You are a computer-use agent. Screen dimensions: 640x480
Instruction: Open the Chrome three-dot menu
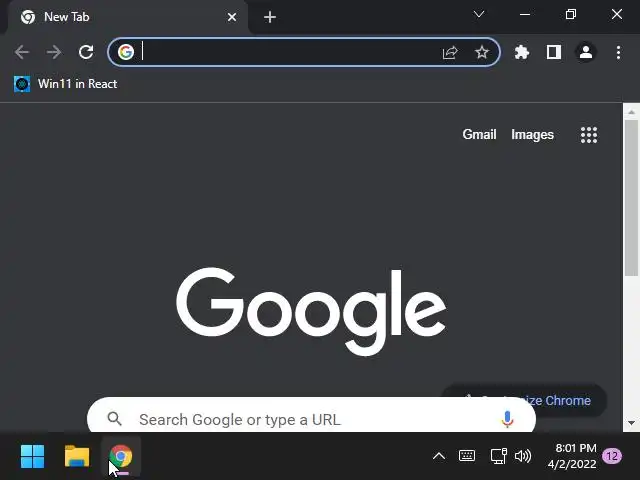coord(618,52)
